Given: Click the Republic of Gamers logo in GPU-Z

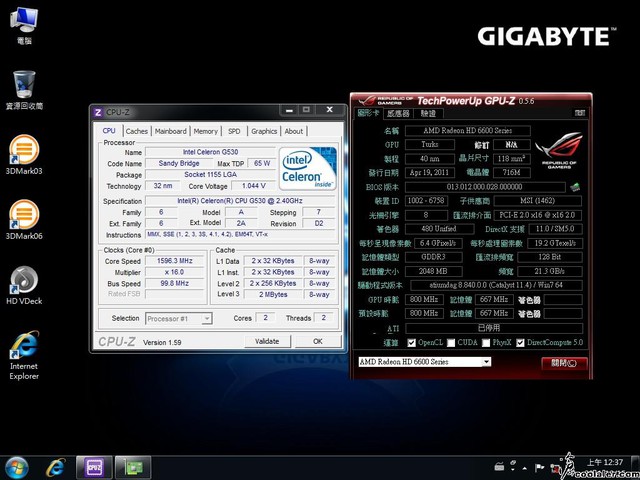Looking at the screenshot, I should click(x=559, y=149).
